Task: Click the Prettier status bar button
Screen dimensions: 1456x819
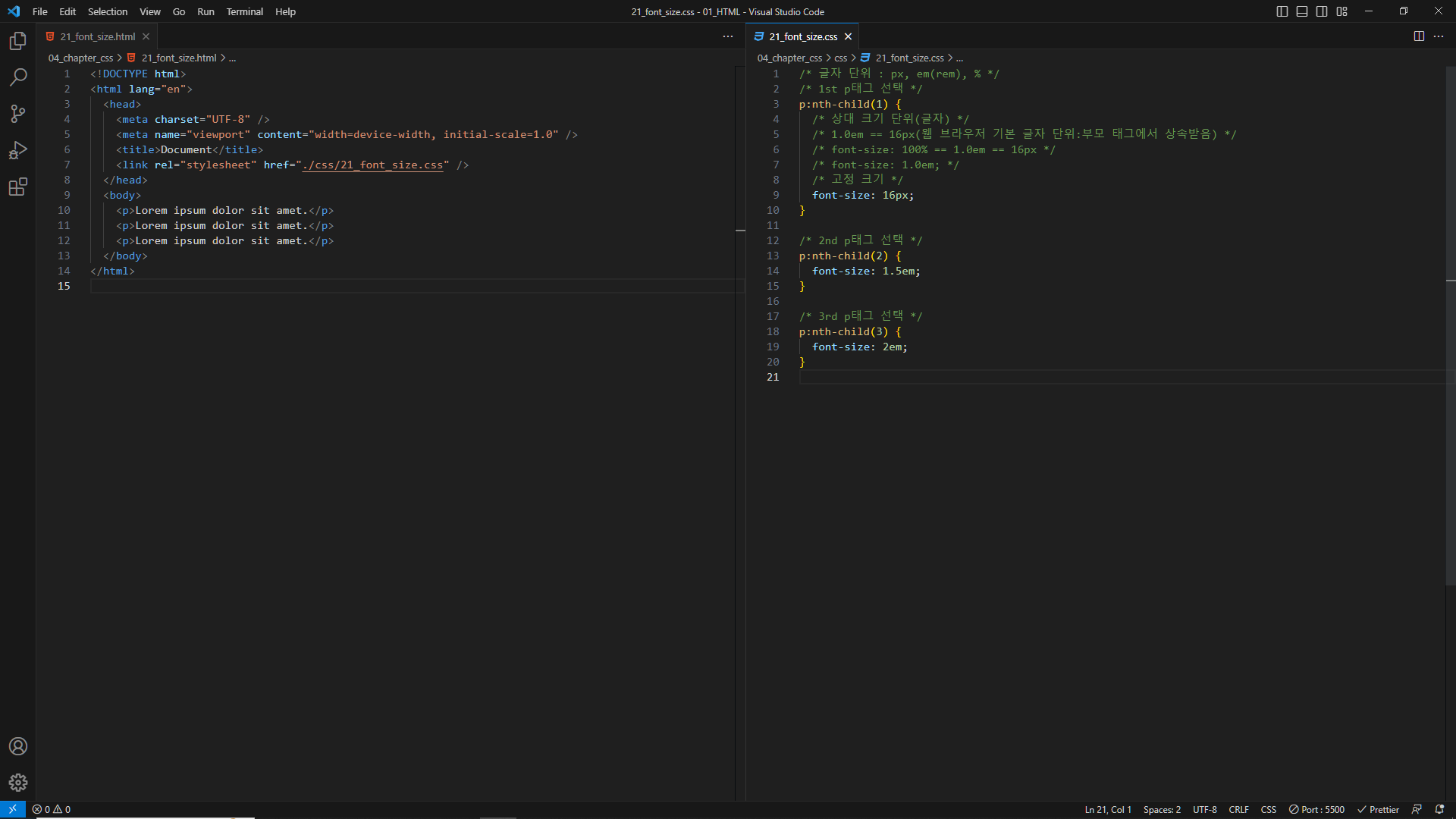Action: [x=1378, y=809]
